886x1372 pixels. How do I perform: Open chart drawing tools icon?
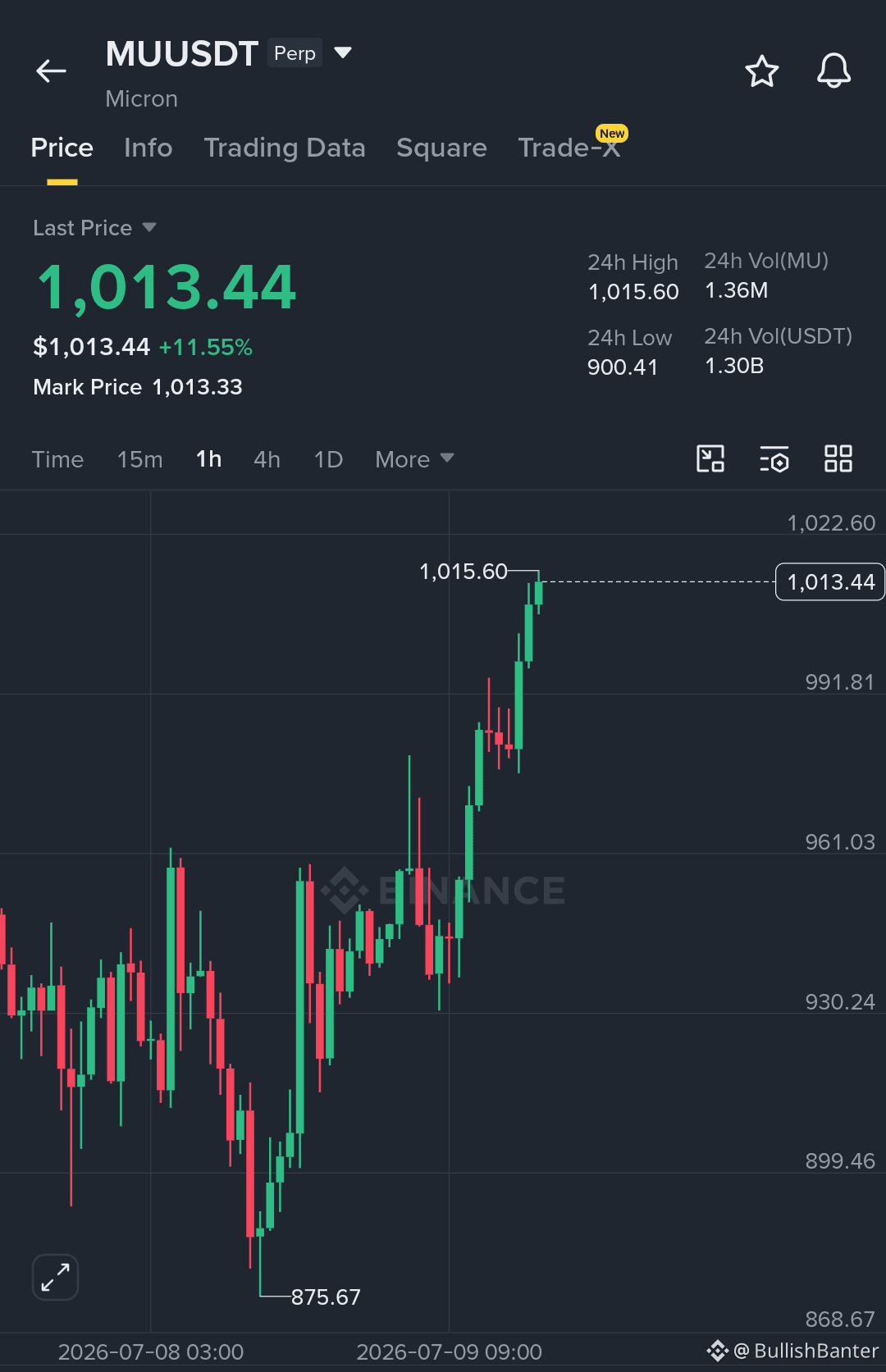pos(710,458)
